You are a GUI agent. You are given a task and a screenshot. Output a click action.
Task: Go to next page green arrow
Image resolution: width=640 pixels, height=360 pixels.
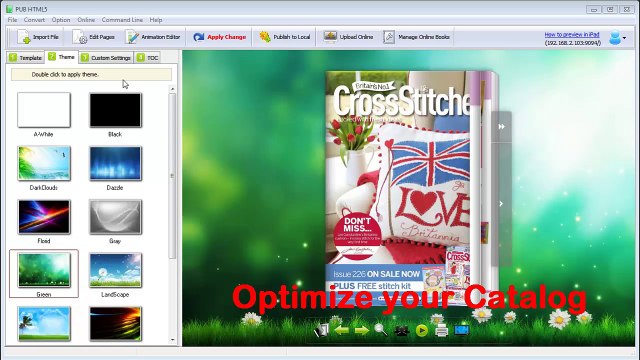(361, 330)
